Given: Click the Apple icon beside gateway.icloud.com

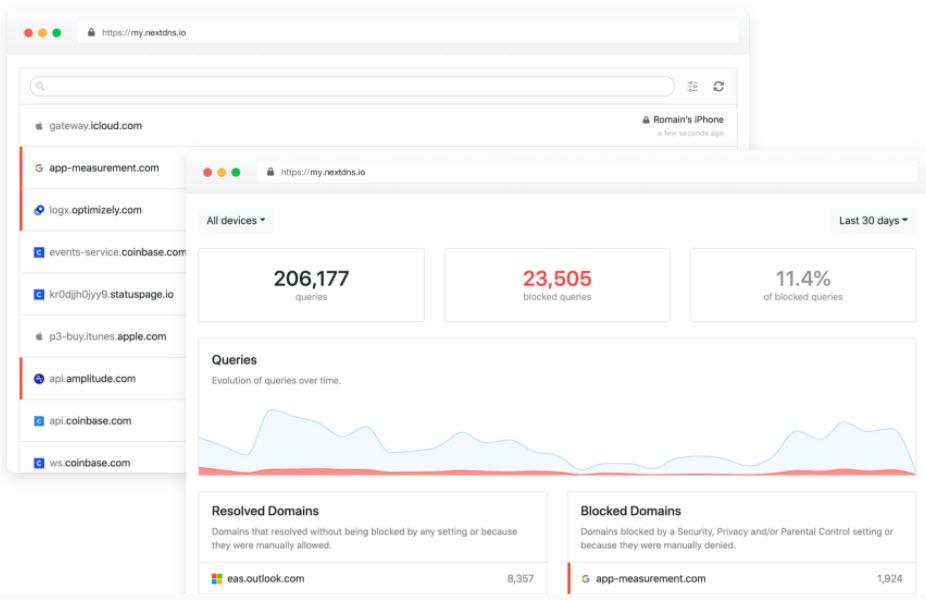Looking at the screenshot, I should tap(39, 126).
